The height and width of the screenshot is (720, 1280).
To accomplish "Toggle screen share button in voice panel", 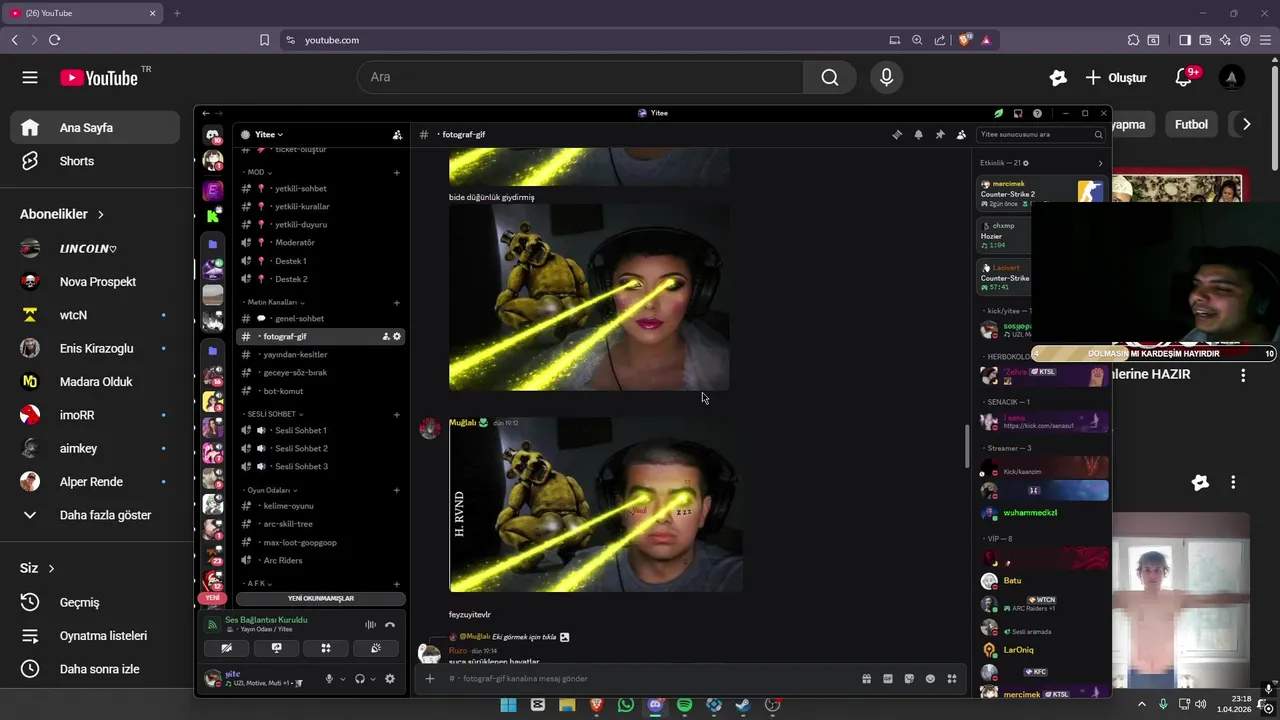I will pos(276,648).
